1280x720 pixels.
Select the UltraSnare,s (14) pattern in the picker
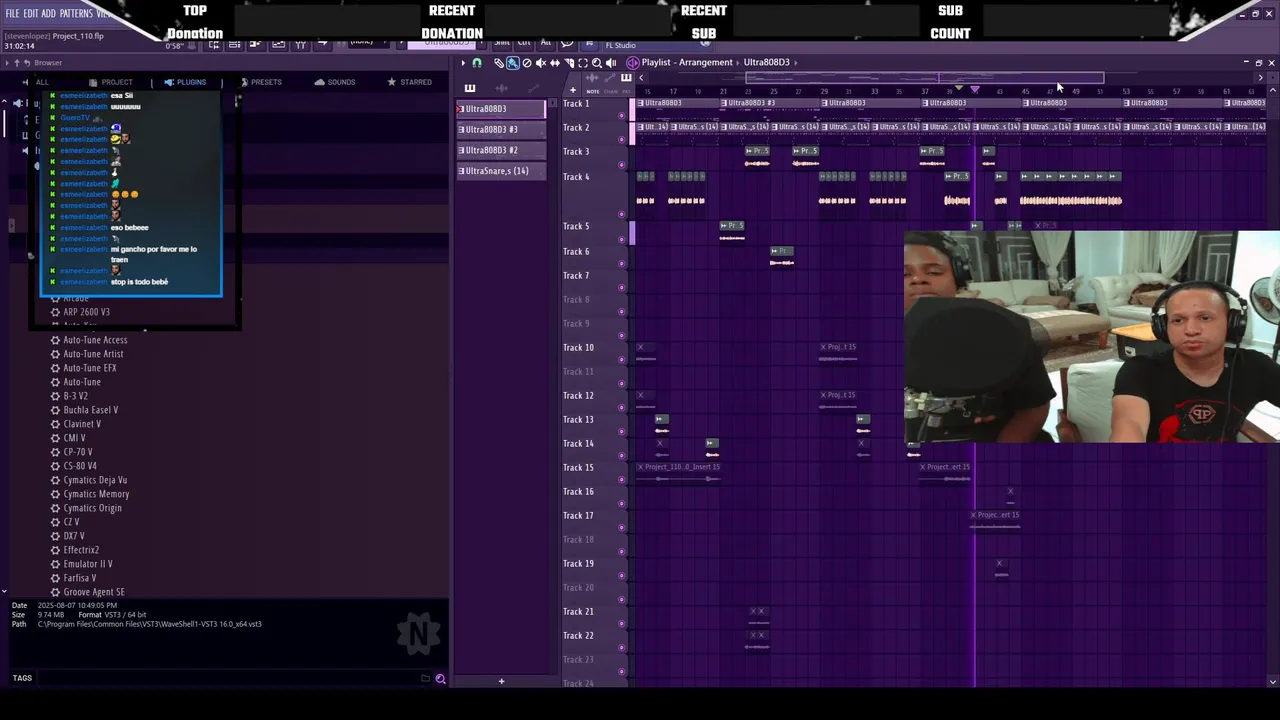tap(501, 171)
